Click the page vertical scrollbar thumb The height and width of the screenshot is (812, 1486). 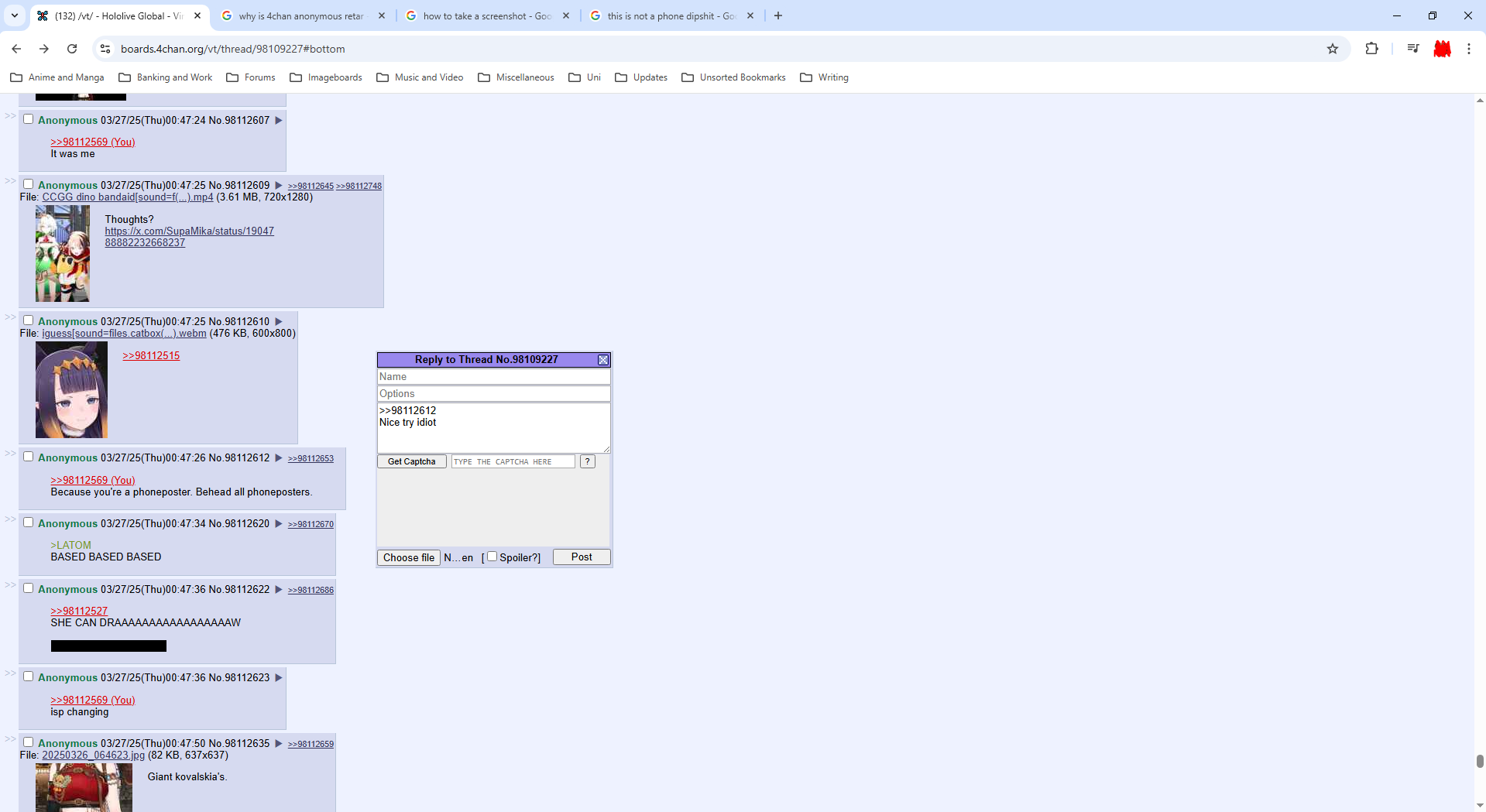tap(1479, 761)
